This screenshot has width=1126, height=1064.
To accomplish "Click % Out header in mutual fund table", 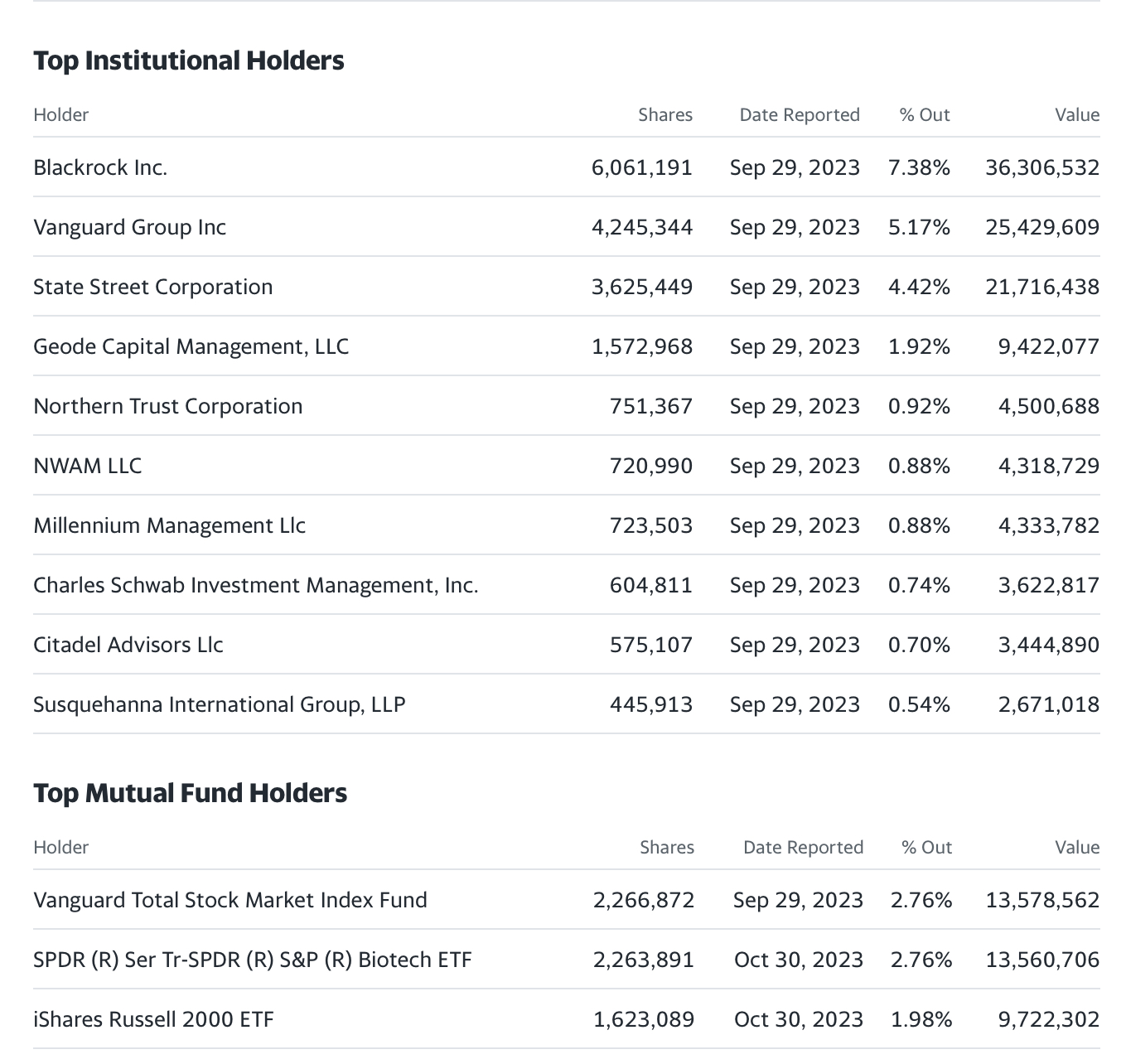I will 927,847.
